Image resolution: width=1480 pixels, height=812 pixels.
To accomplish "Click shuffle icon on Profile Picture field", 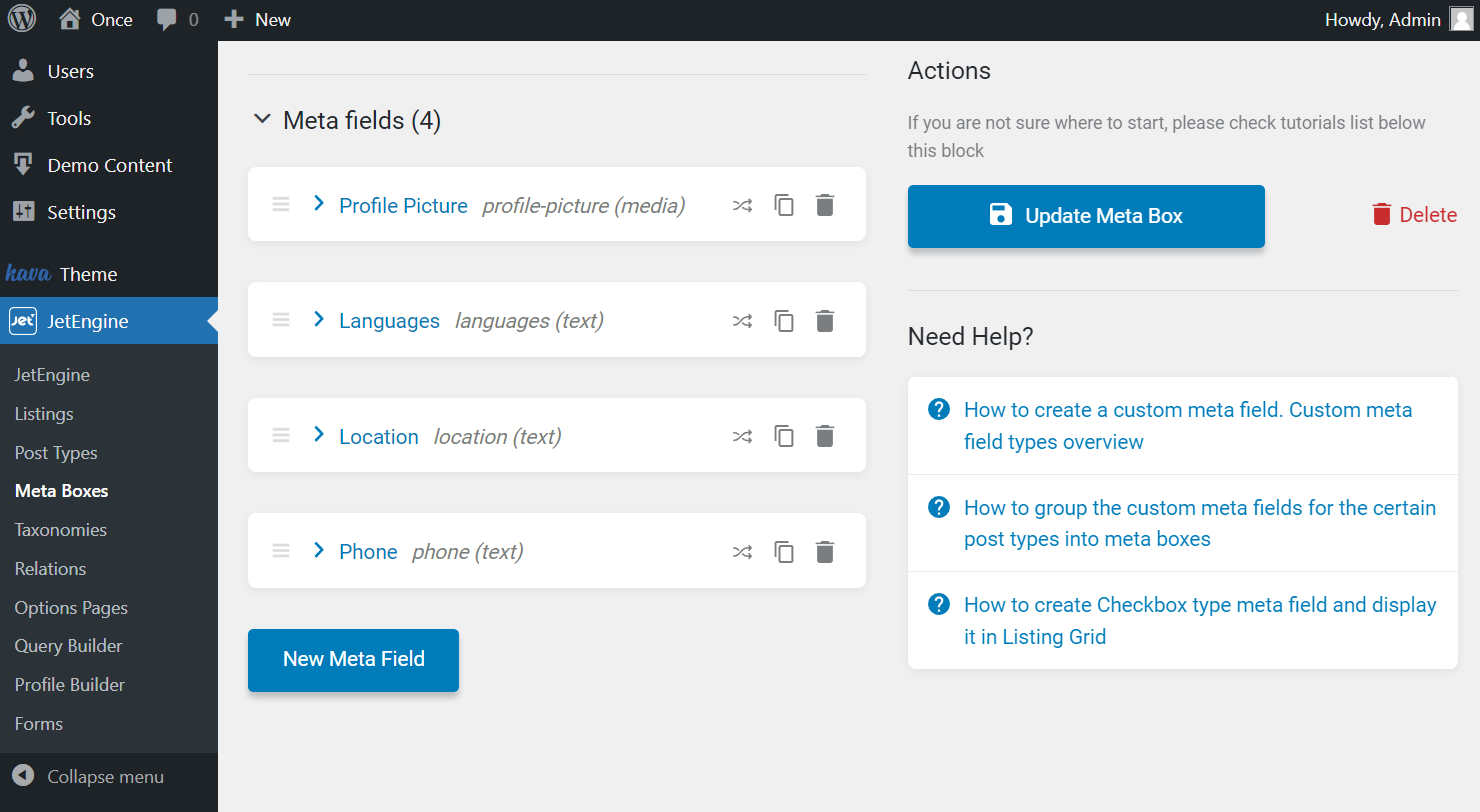I will click(x=742, y=206).
